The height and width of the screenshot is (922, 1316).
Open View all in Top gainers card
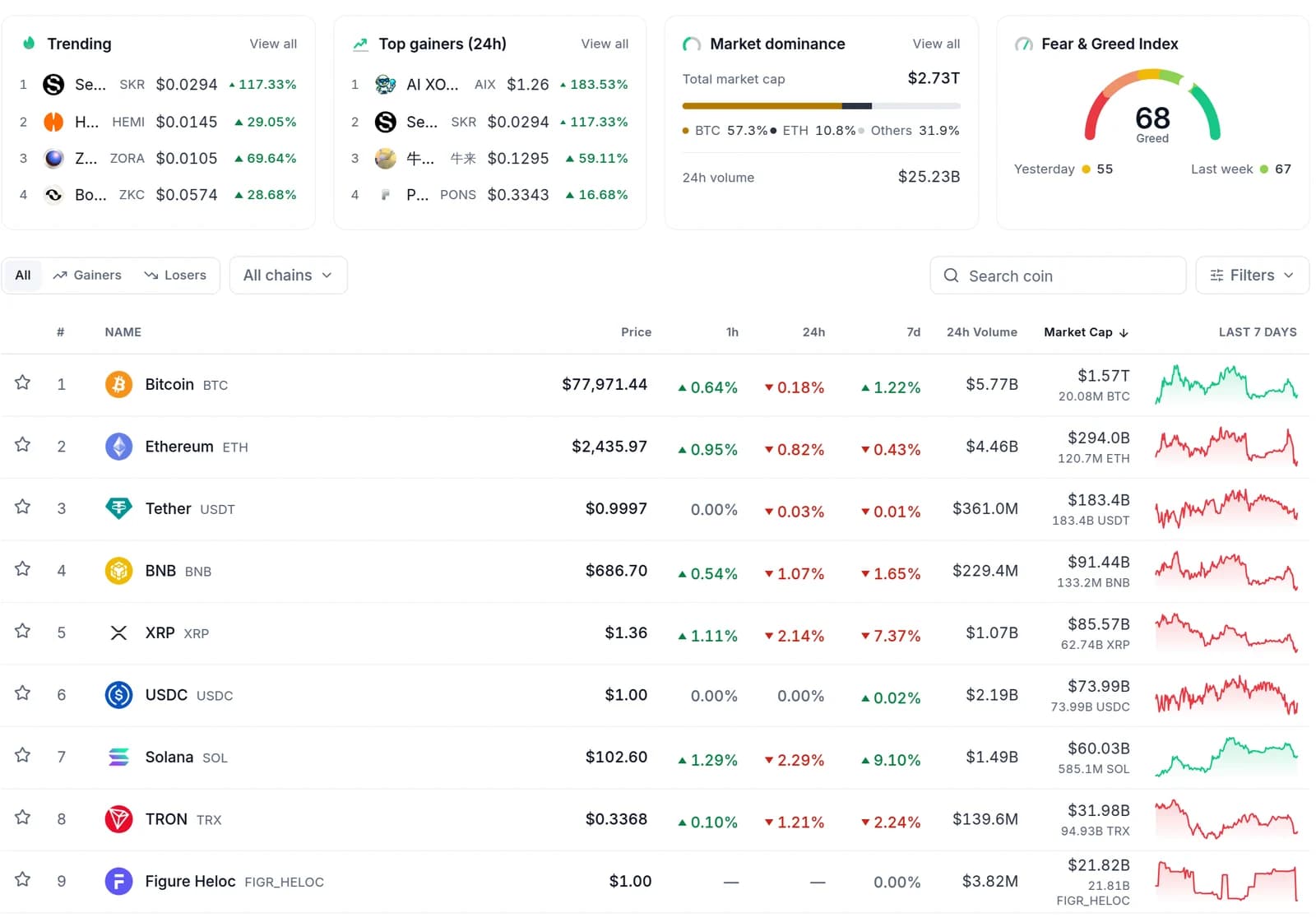605,44
